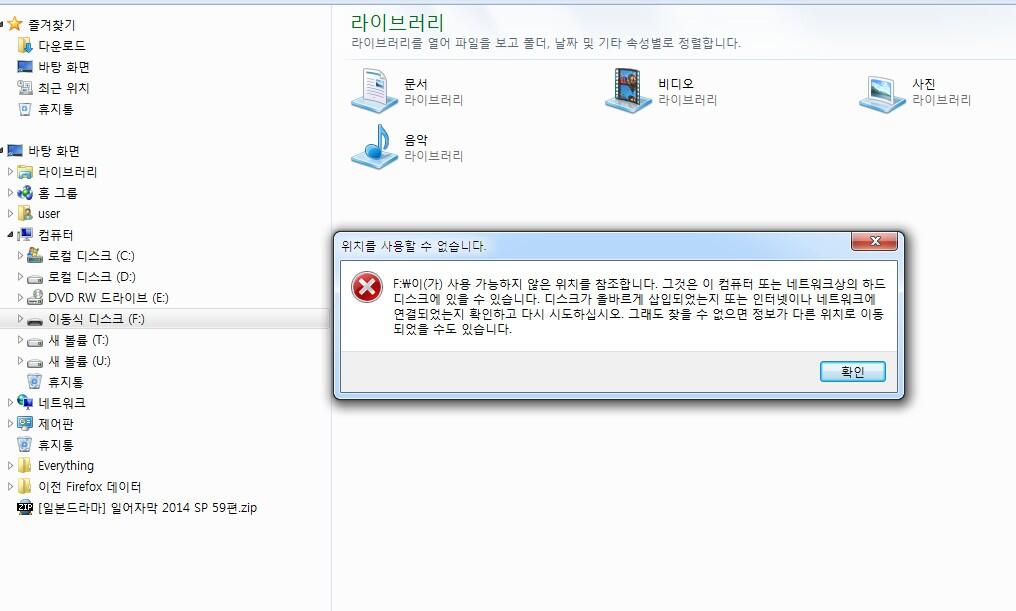Open the 음악 library icon

coord(375,146)
